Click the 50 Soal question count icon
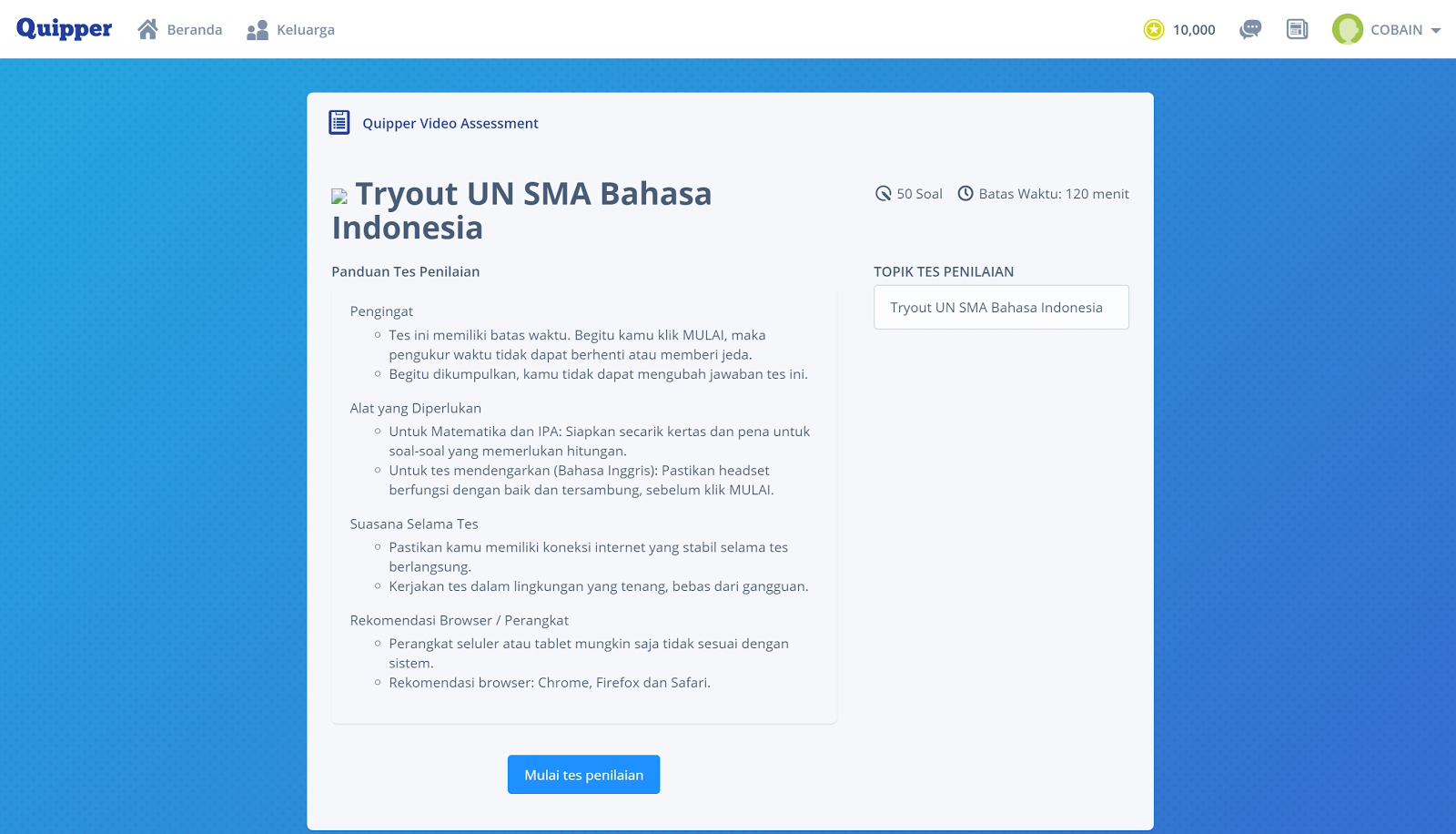Screen dimensions: 1456x834 (883, 194)
